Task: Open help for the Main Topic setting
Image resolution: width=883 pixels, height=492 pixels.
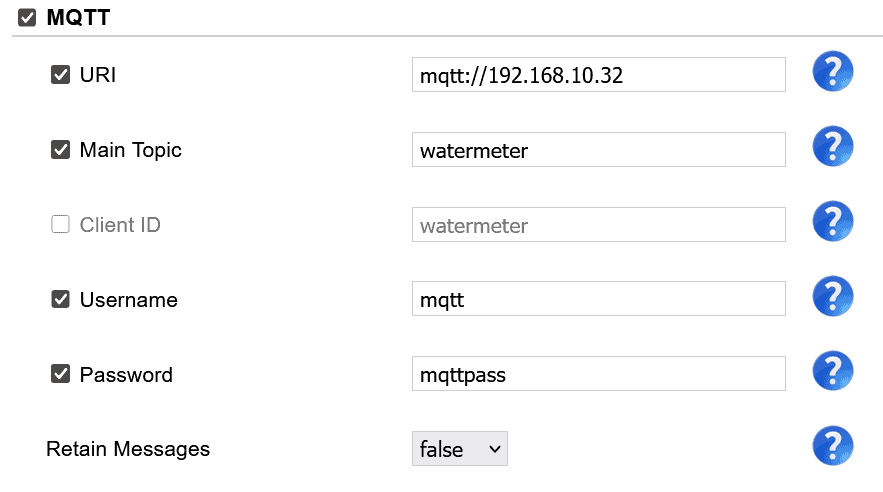Action: pyautogui.click(x=832, y=146)
